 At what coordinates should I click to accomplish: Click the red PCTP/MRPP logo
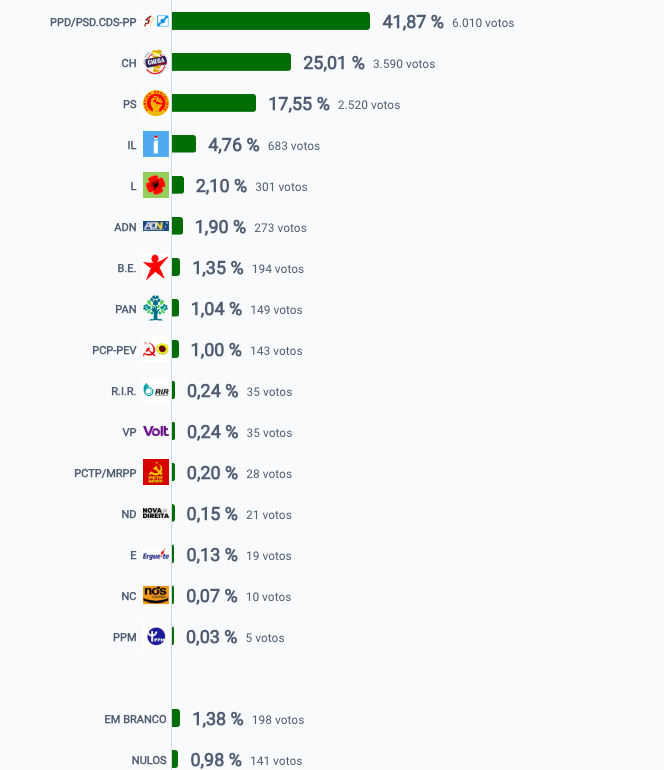(156, 472)
